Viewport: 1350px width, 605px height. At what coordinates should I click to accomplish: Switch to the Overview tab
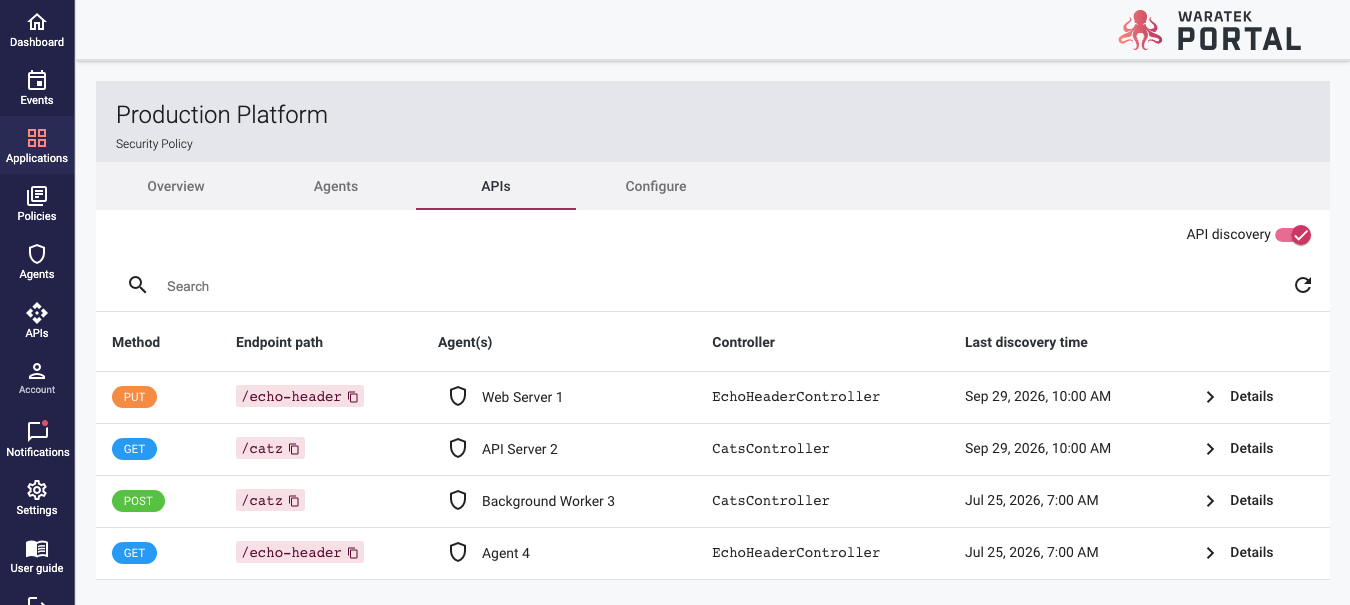[176, 186]
